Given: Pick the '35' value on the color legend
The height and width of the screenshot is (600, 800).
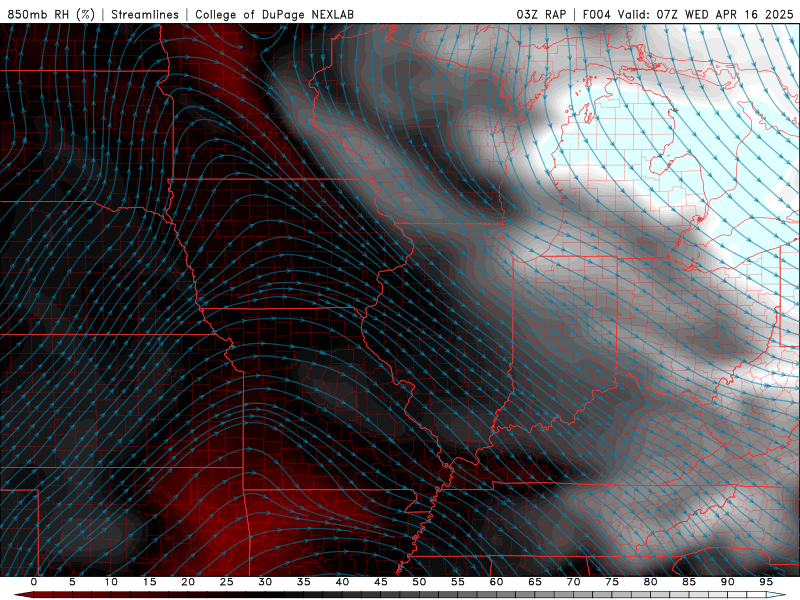Looking at the screenshot, I should point(304,582).
